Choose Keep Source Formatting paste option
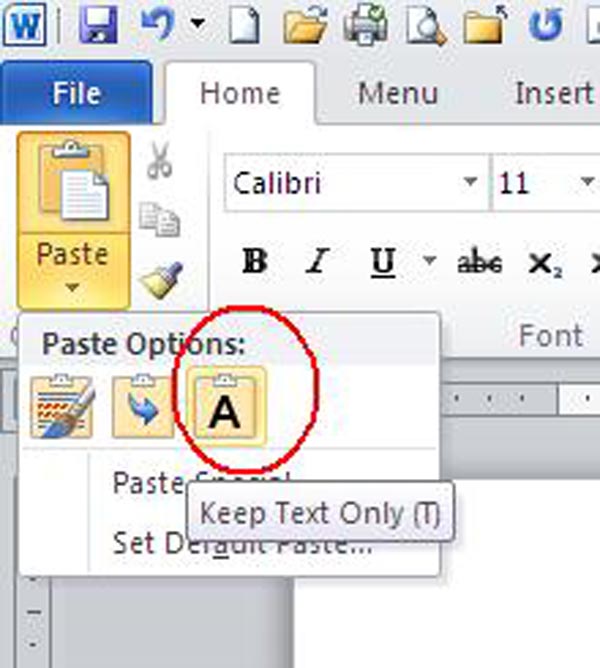The height and width of the screenshot is (668, 600). tap(62, 407)
